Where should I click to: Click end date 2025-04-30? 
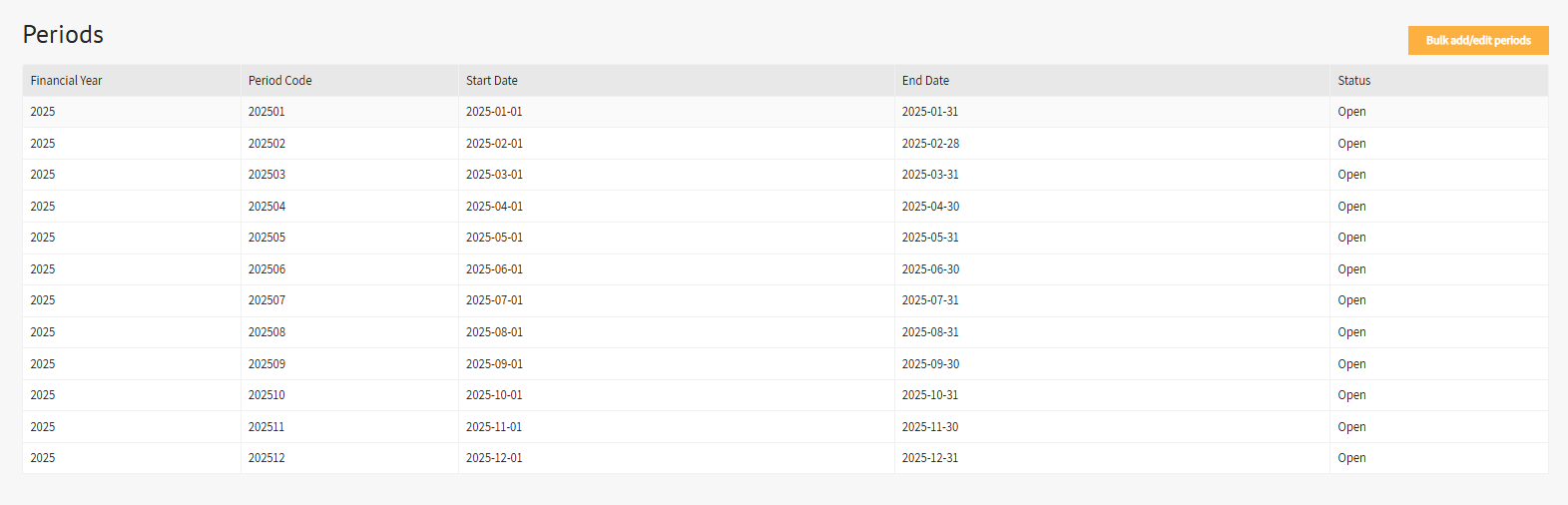click(930, 207)
